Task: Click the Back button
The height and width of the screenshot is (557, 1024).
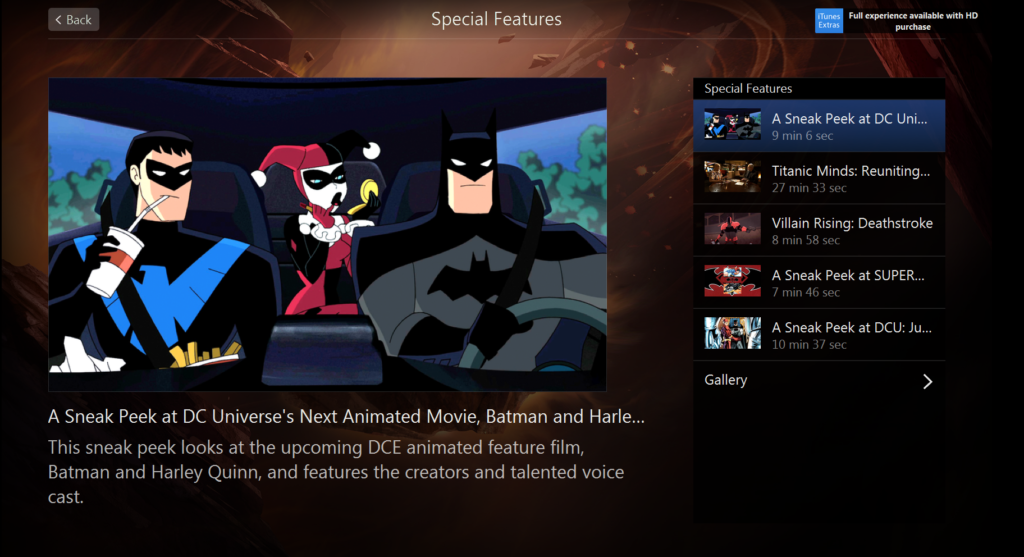Action: point(74,20)
